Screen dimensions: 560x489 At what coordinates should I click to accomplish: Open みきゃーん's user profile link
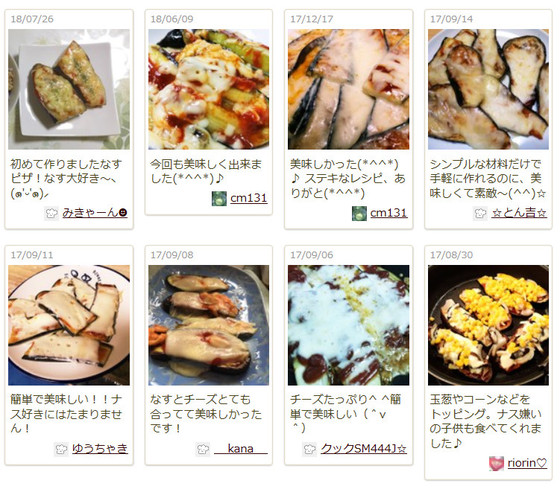coord(95,213)
